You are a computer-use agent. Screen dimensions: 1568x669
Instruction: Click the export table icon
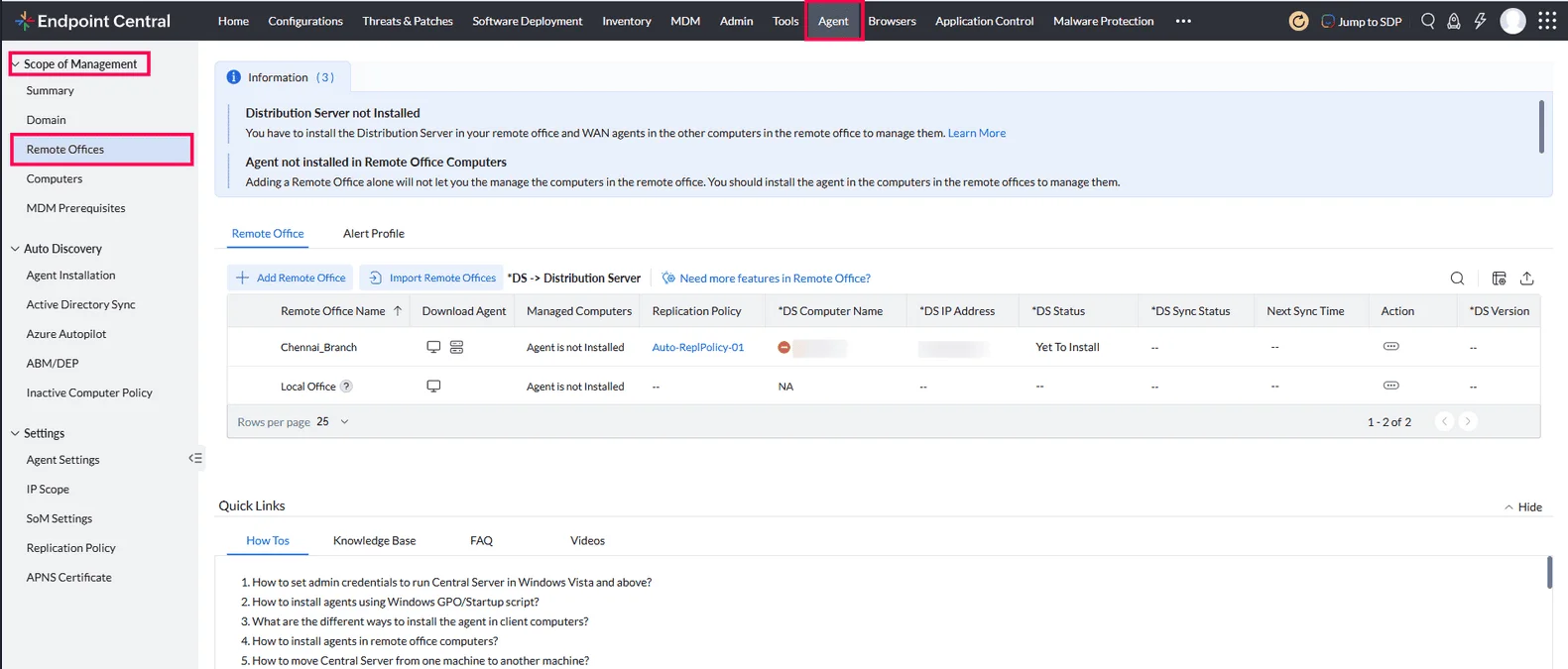1527,279
